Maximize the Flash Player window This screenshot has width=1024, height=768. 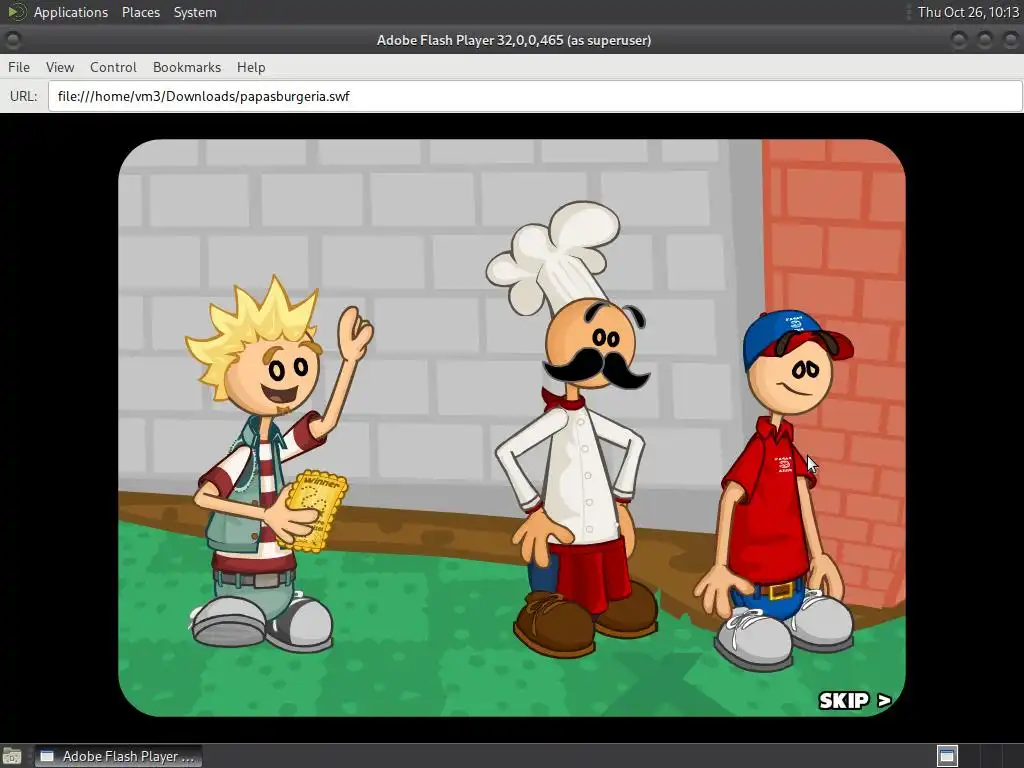pyautogui.click(x=984, y=40)
